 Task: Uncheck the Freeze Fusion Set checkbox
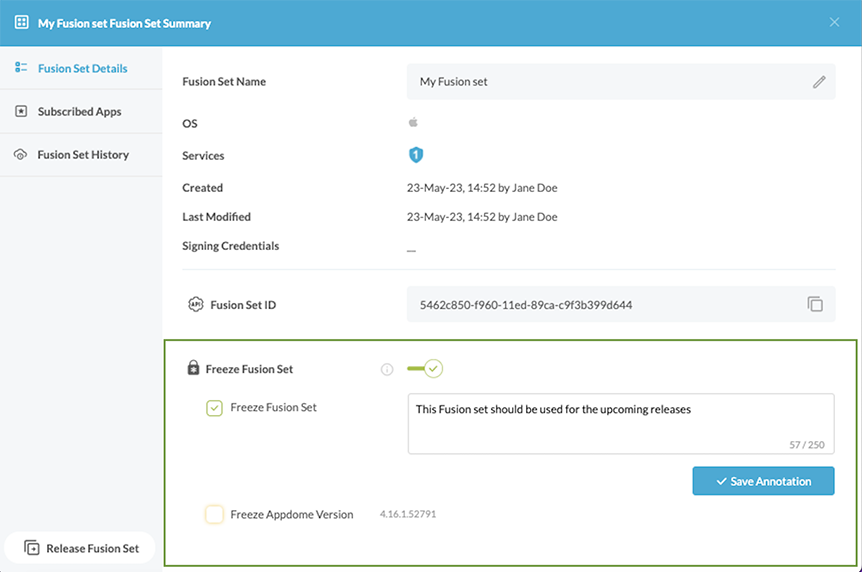coord(214,408)
